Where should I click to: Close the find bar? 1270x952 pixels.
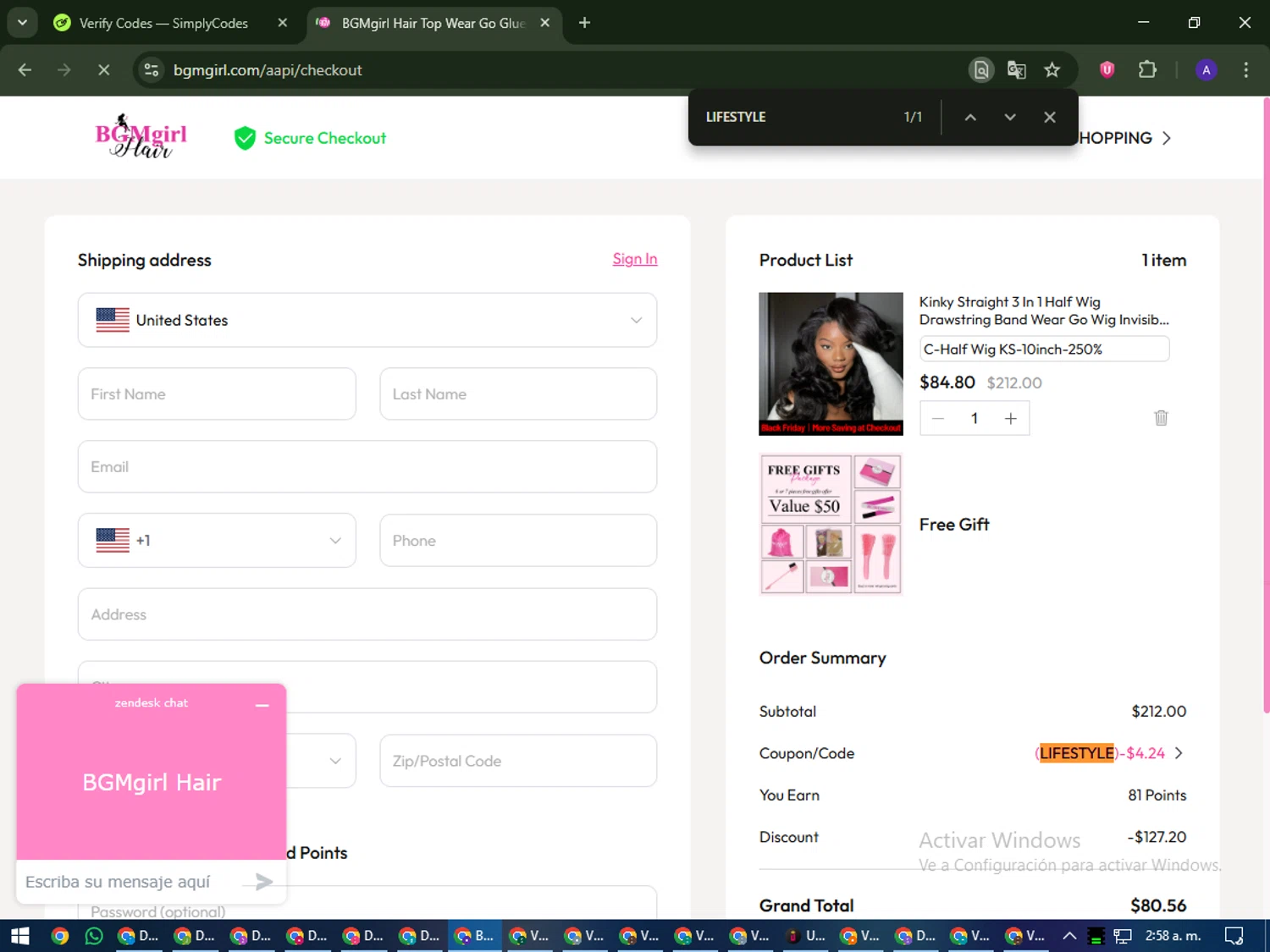click(x=1050, y=118)
